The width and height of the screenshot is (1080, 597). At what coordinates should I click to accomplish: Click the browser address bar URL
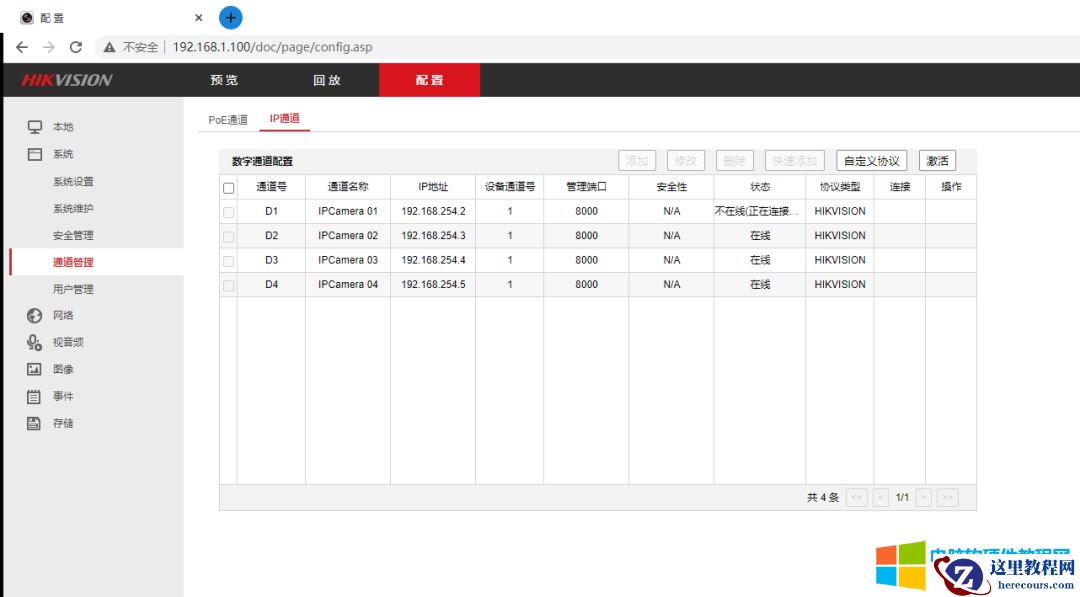click(272, 47)
